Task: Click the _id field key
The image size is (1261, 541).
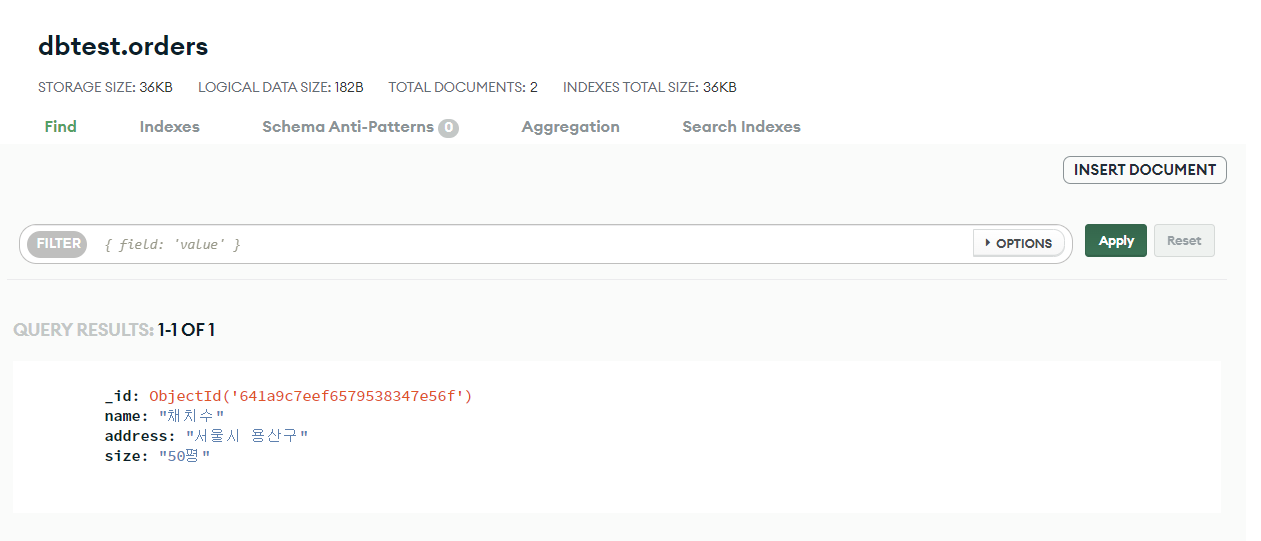Action: 122,396
